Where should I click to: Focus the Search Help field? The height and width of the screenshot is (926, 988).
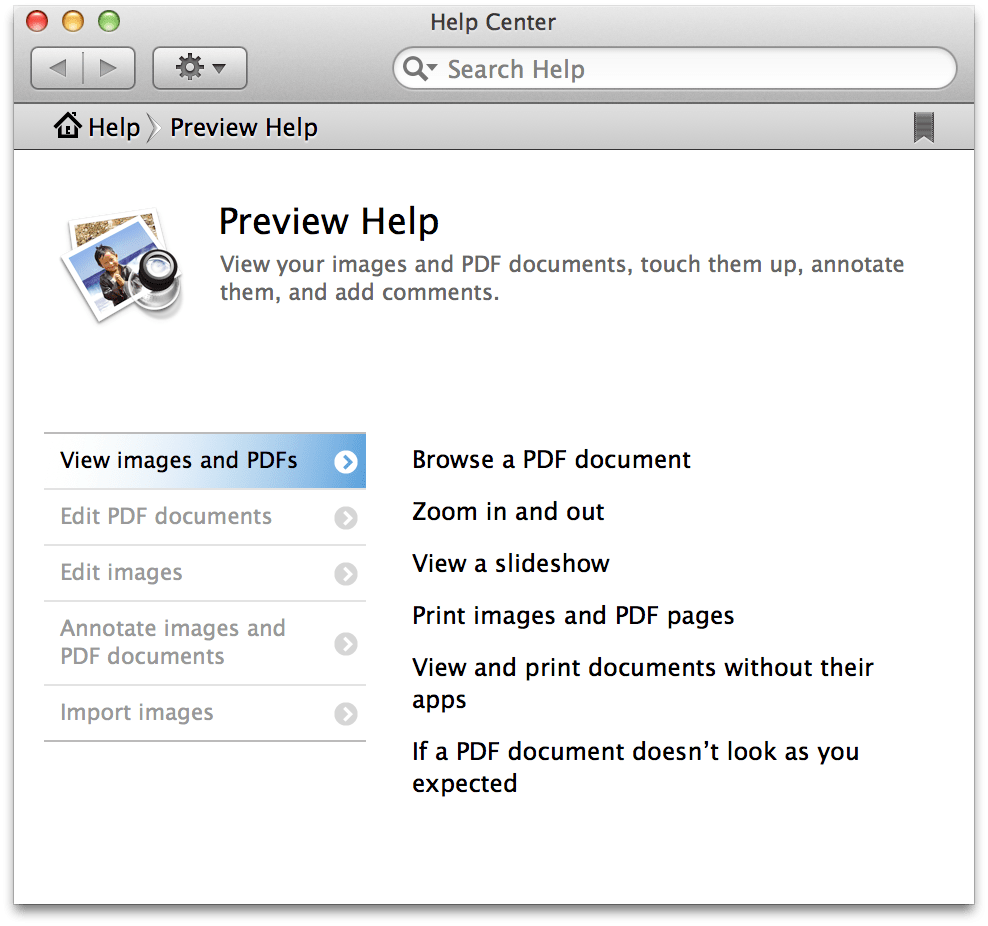point(674,68)
